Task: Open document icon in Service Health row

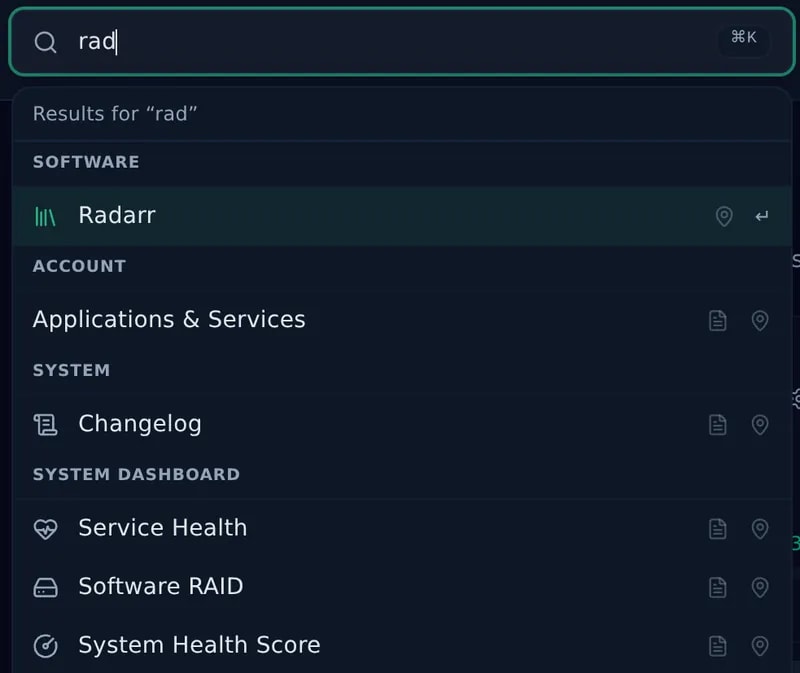Action: click(x=718, y=529)
